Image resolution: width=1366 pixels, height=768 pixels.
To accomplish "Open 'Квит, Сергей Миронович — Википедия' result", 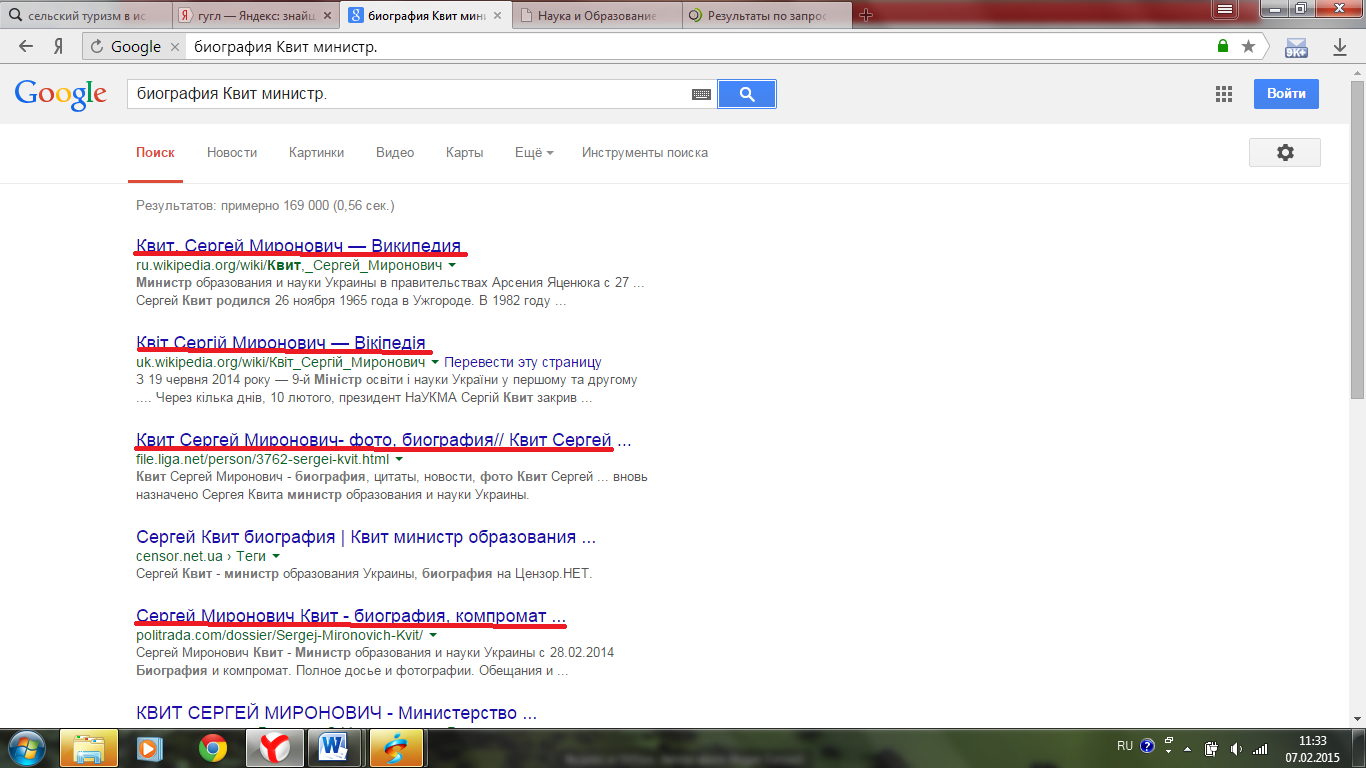I will (x=298, y=246).
